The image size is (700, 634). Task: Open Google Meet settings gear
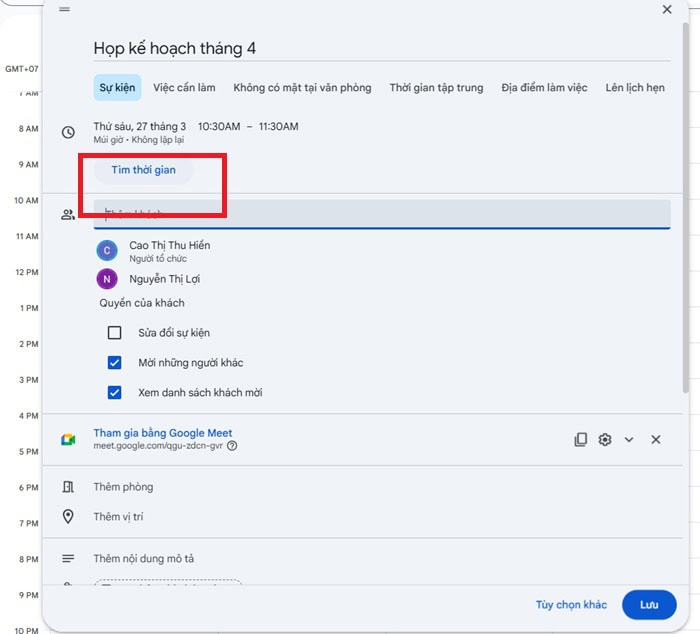pos(605,440)
